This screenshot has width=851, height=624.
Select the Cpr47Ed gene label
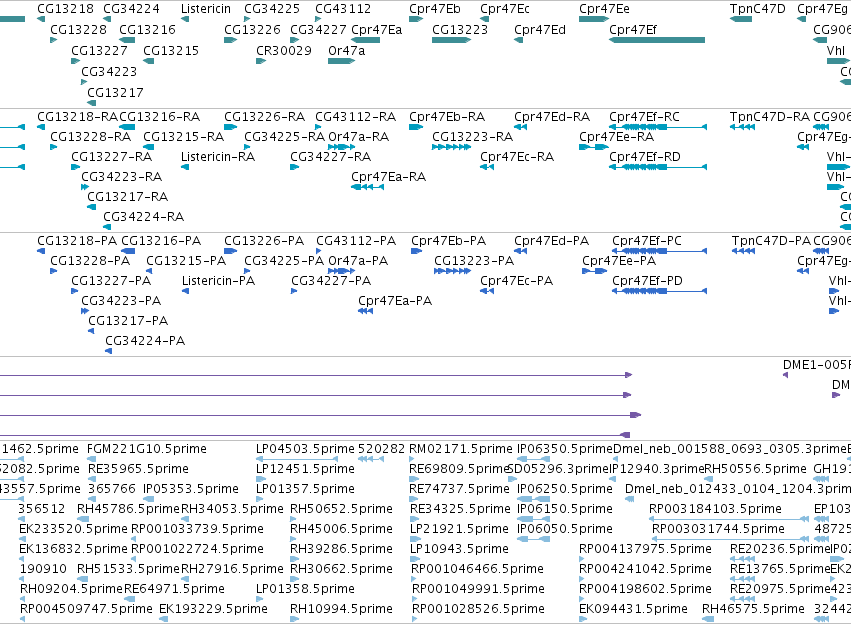(540, 30)
